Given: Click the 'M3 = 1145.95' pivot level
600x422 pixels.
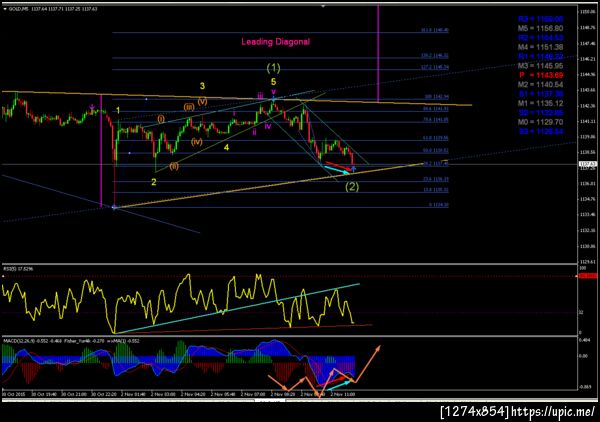Looking at the screenshot, I should pos(540,66).
